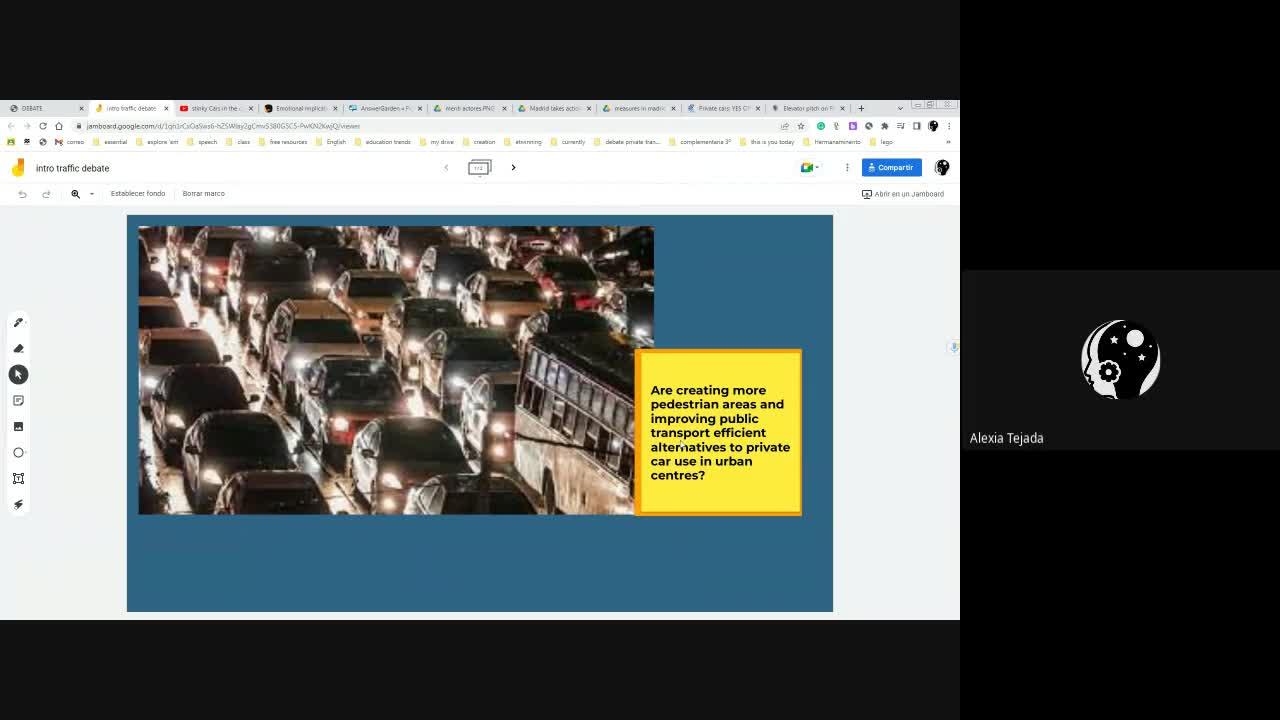Open the Extensions puzzle icon

click(x=884, y=126)
